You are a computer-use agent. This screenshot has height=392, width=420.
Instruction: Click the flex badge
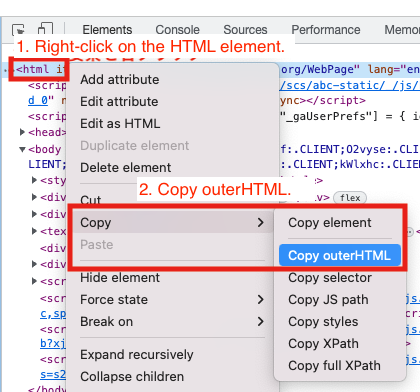click(350, 198)
